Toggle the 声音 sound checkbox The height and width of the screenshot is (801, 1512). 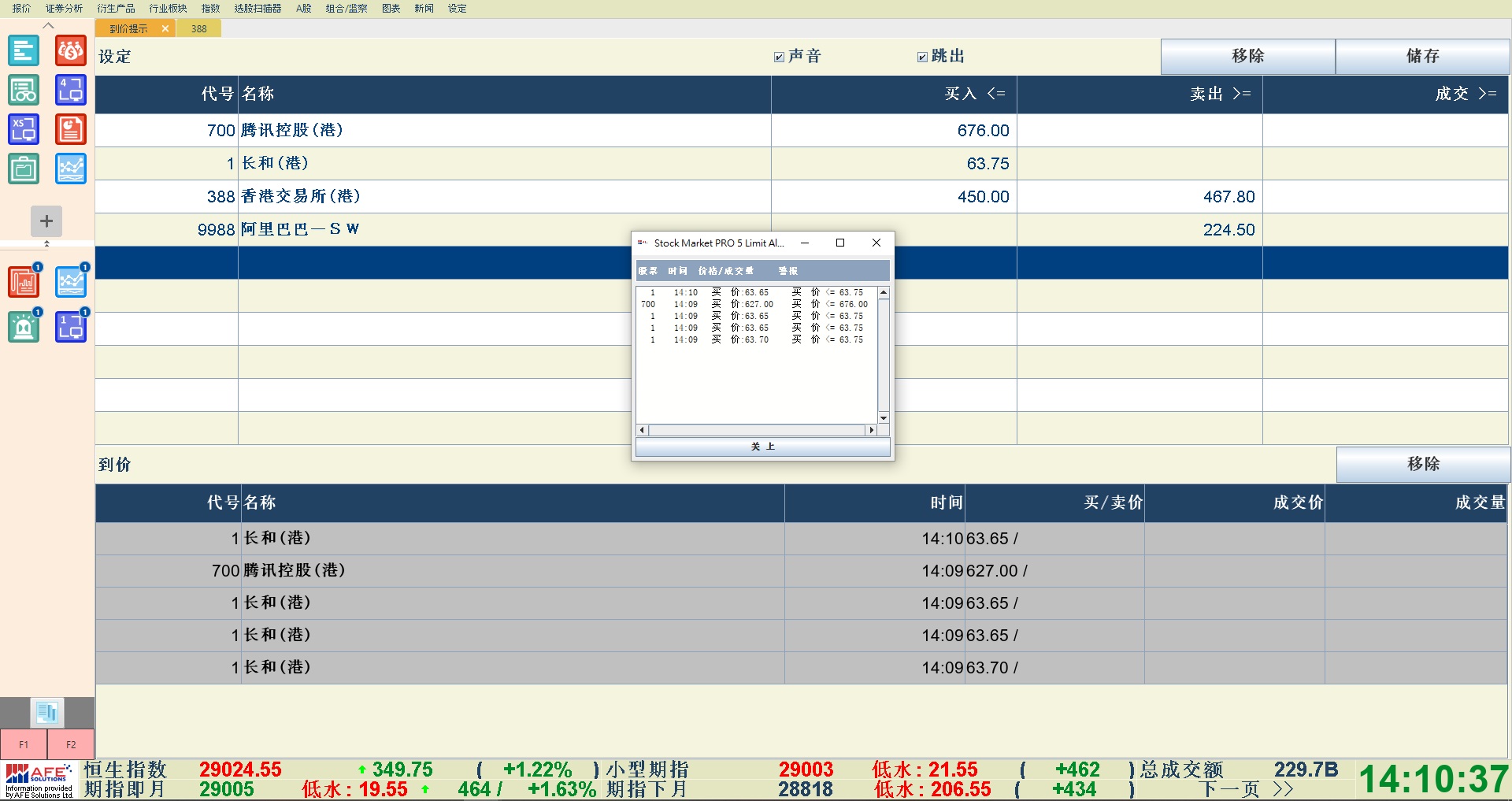pyautogui.click(x=779, y=57)
